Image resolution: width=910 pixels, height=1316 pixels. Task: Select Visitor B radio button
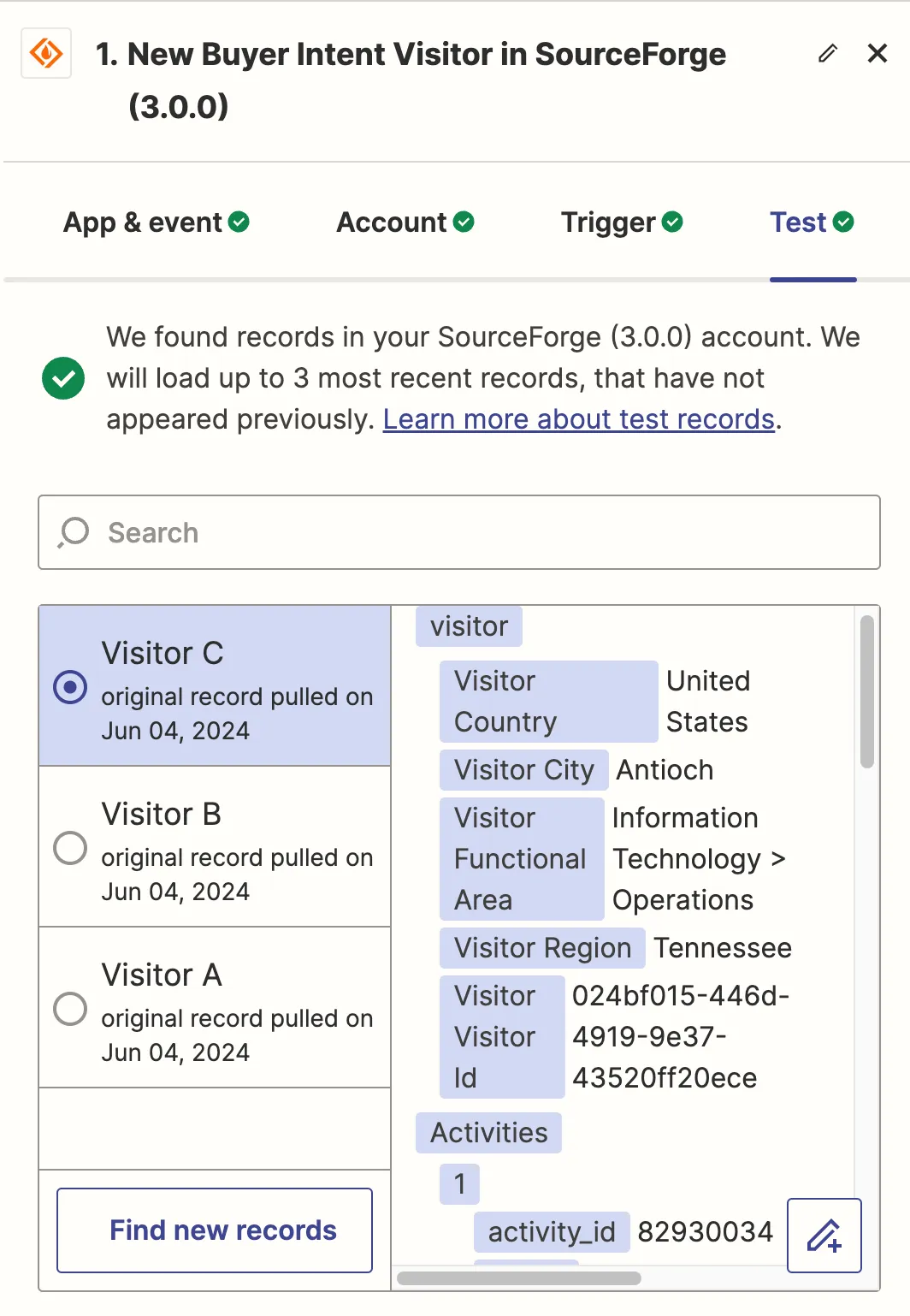tap(70, 848)
